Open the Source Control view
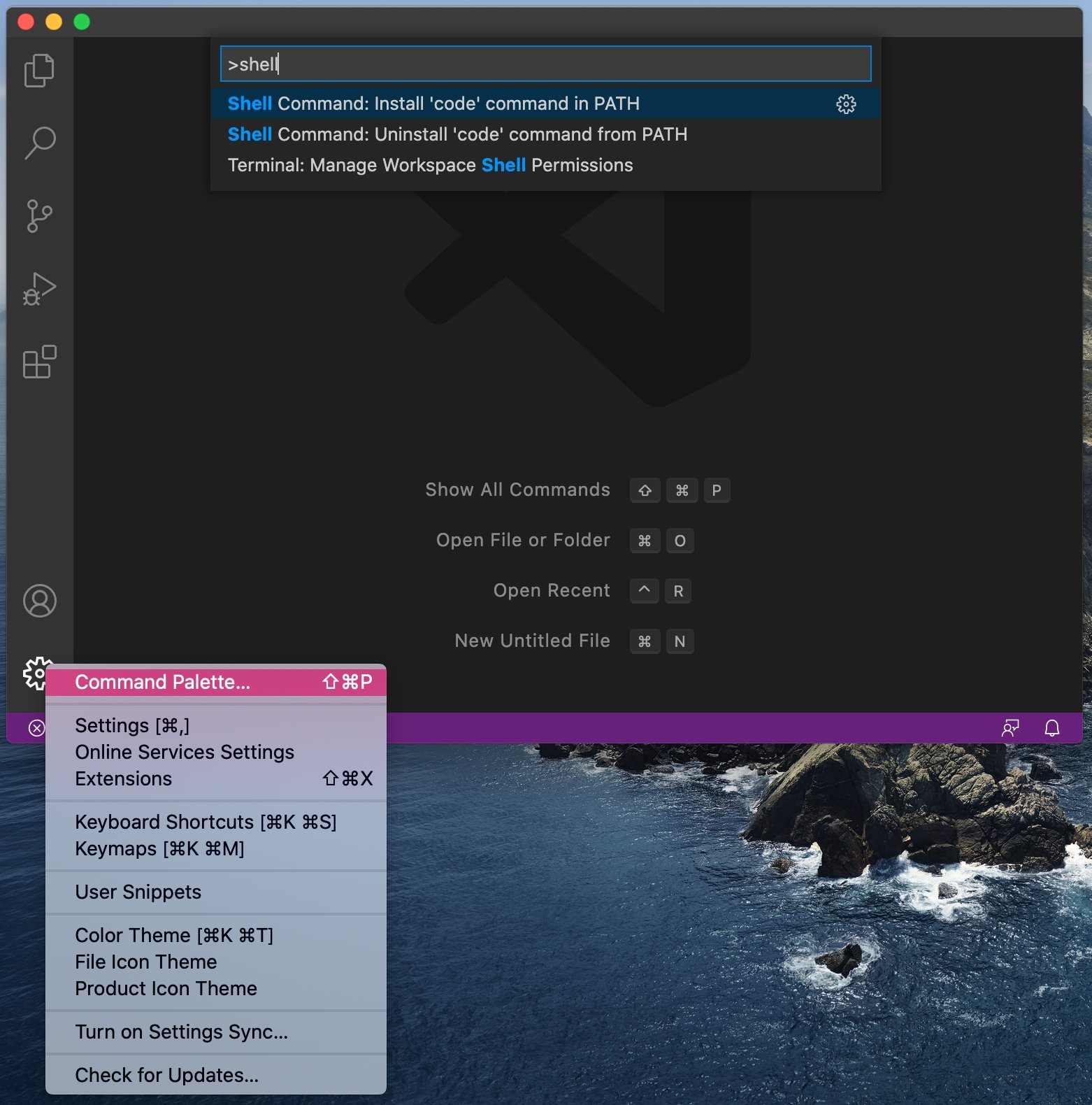The height and width of the screenshot is (1105, 1092). [x=39, y=216]
